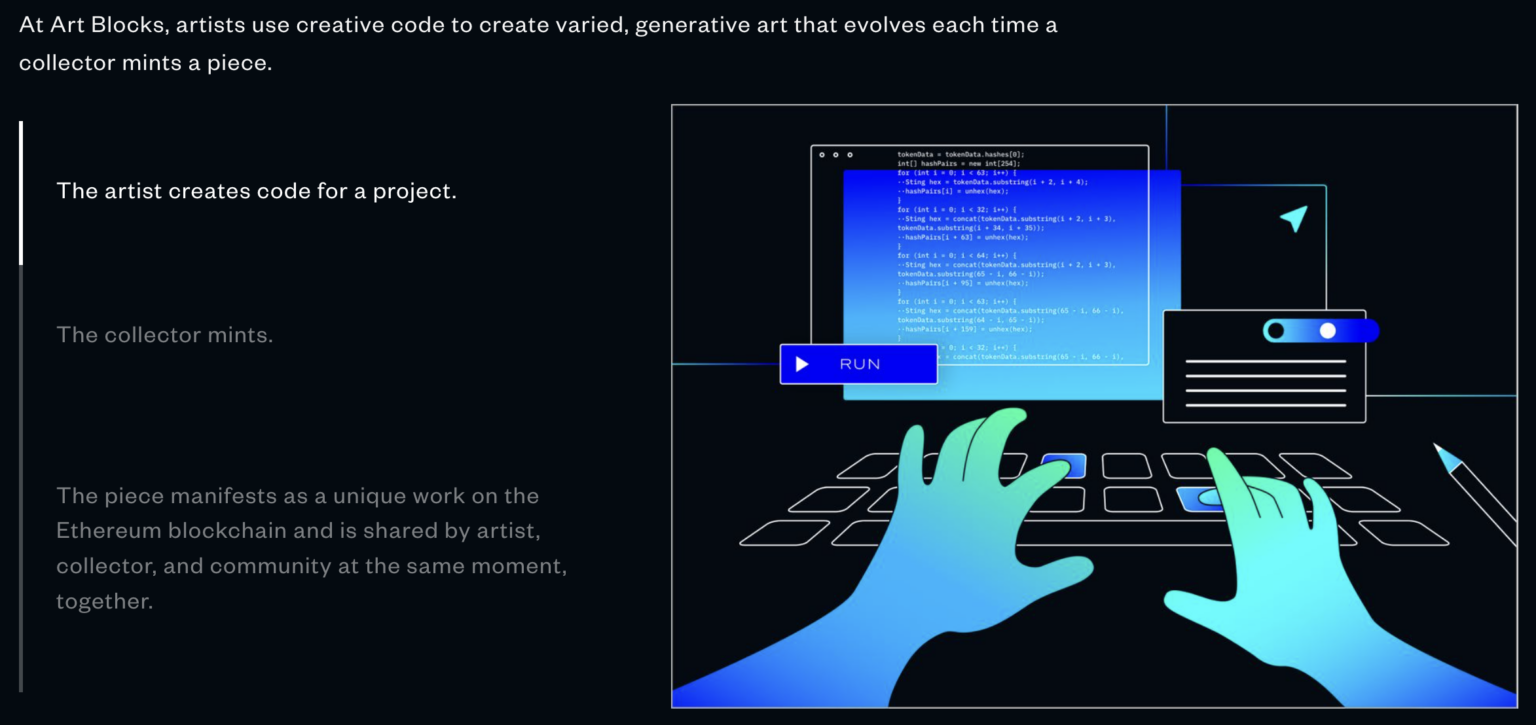This screenshot has height=725, width=1536.
Task: Click the play triangle inside the RUN button
Action: 800,364
